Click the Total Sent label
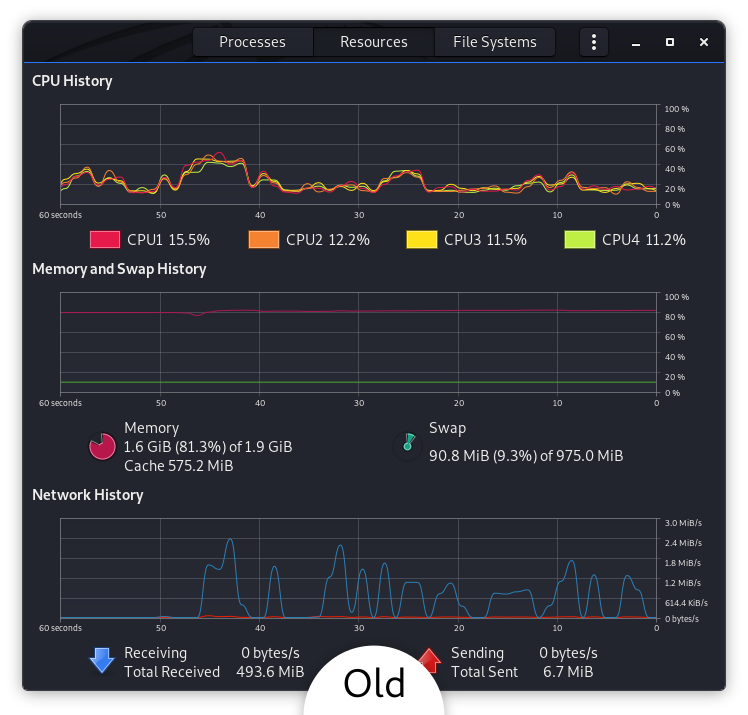 coord(484,672)
